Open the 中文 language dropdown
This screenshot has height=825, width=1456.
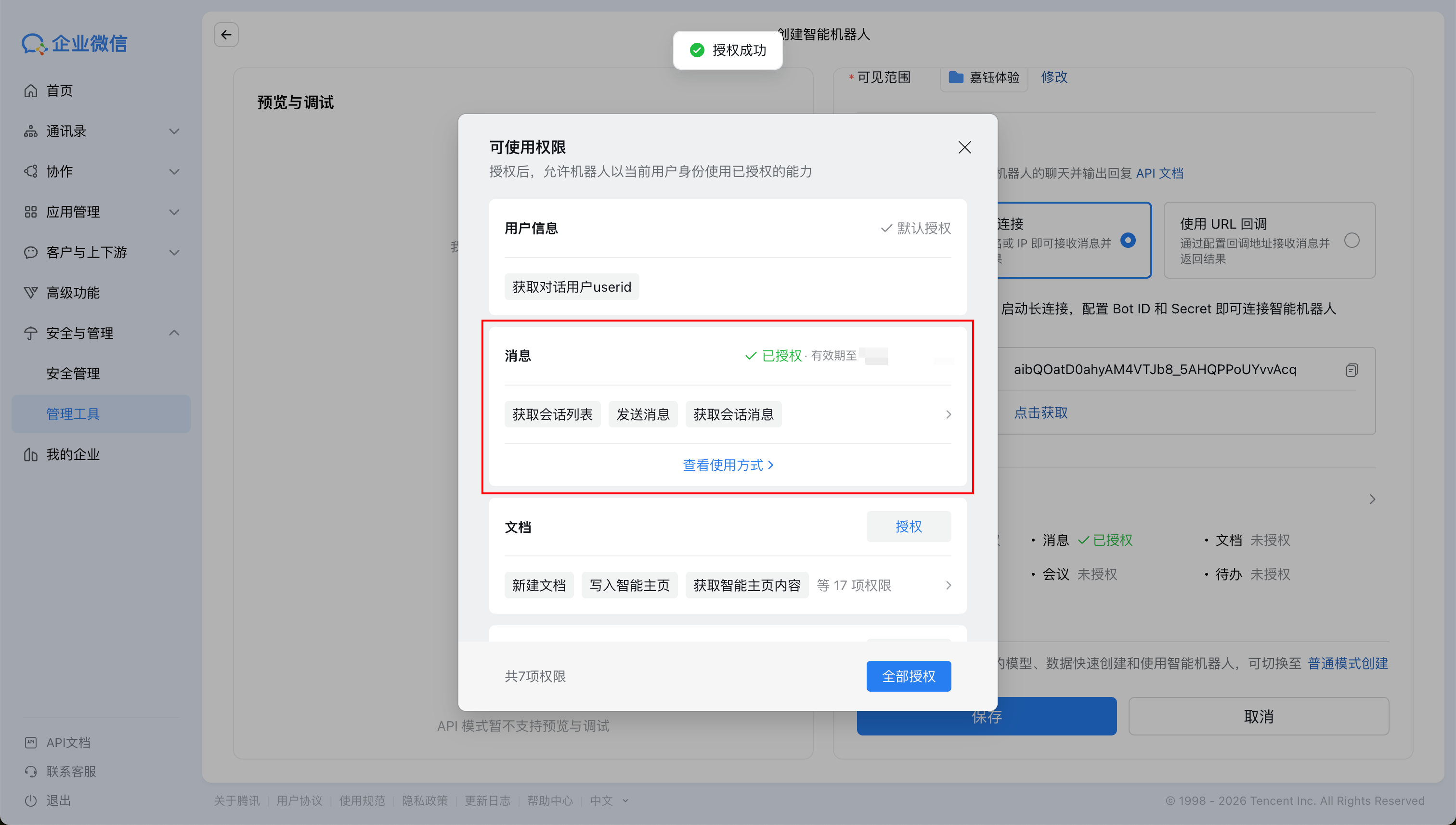tap(608, 800)
